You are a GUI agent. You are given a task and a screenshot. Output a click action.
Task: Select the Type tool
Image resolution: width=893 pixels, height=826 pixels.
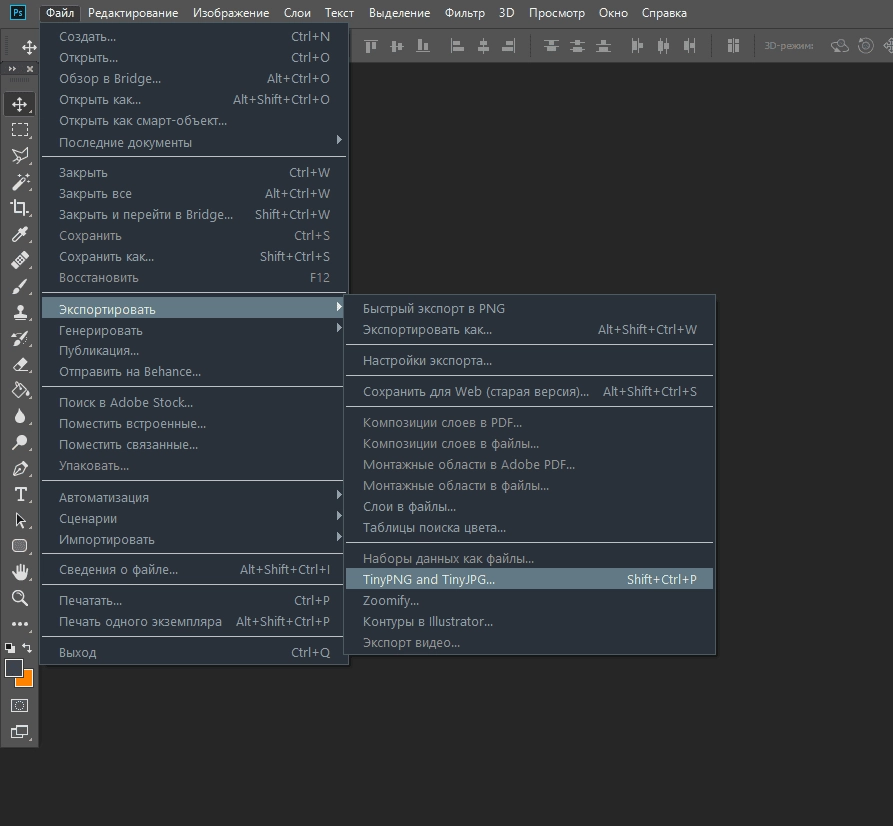20,494
